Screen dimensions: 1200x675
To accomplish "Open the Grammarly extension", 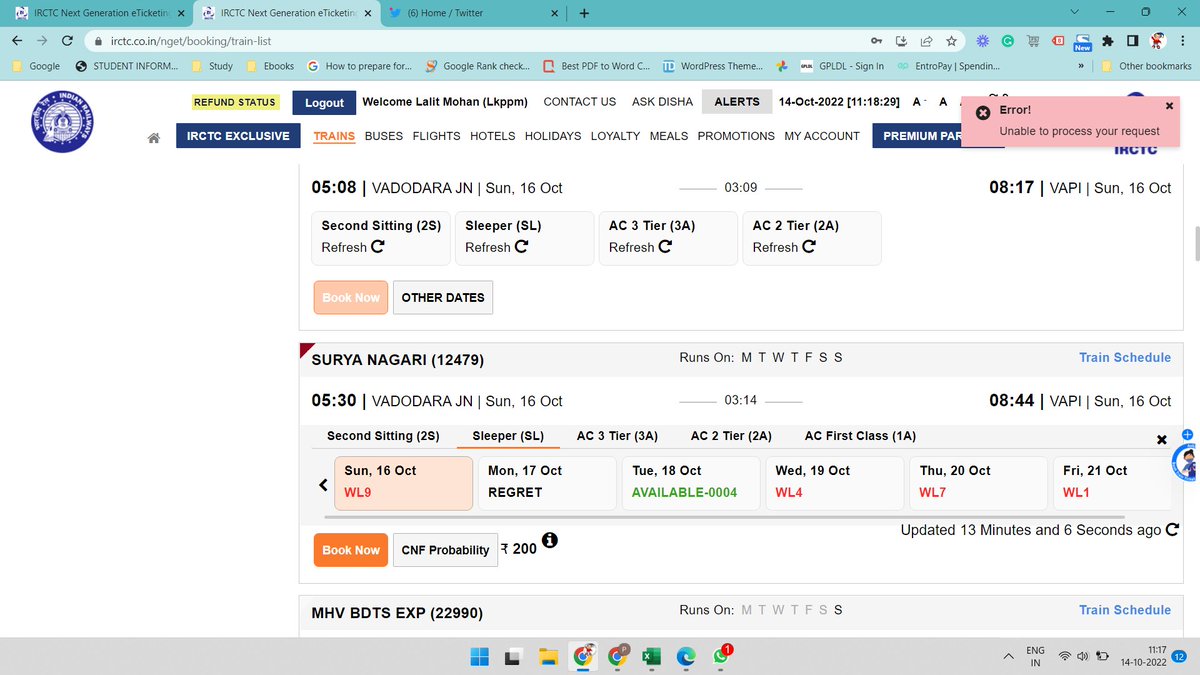I will (1008, 41).
